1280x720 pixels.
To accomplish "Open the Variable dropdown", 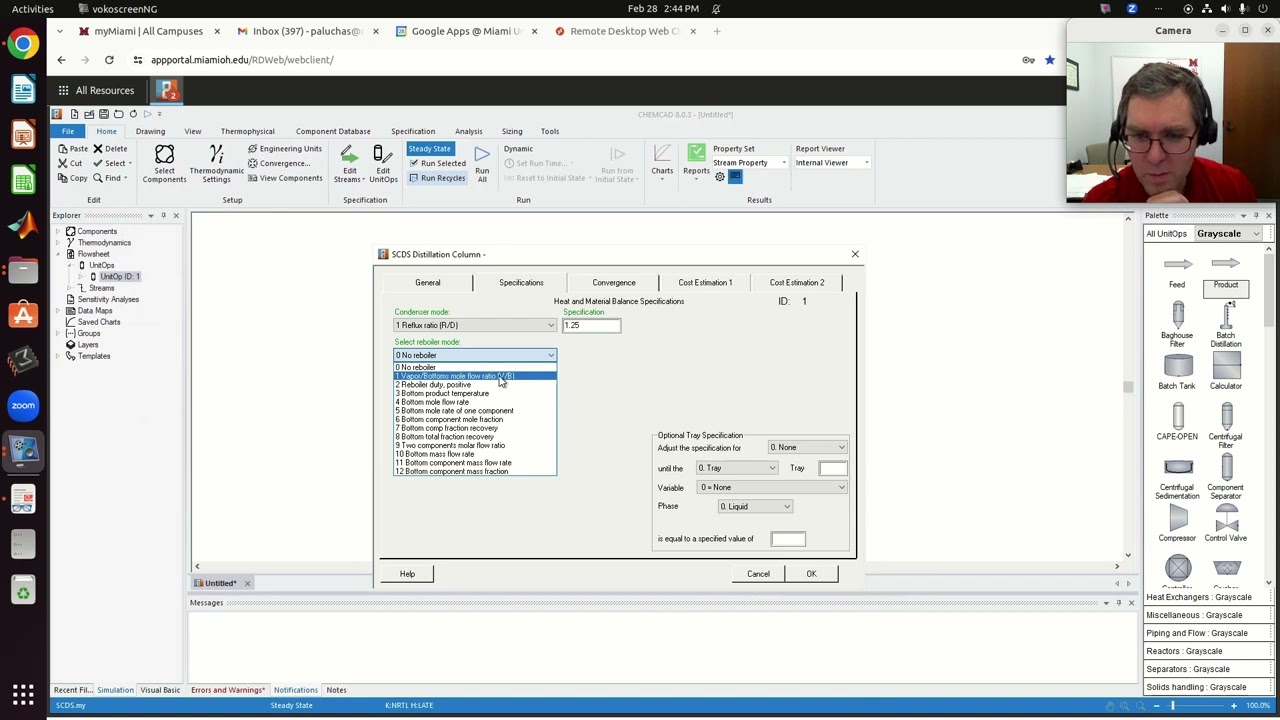I will click(x=772, y=487).
